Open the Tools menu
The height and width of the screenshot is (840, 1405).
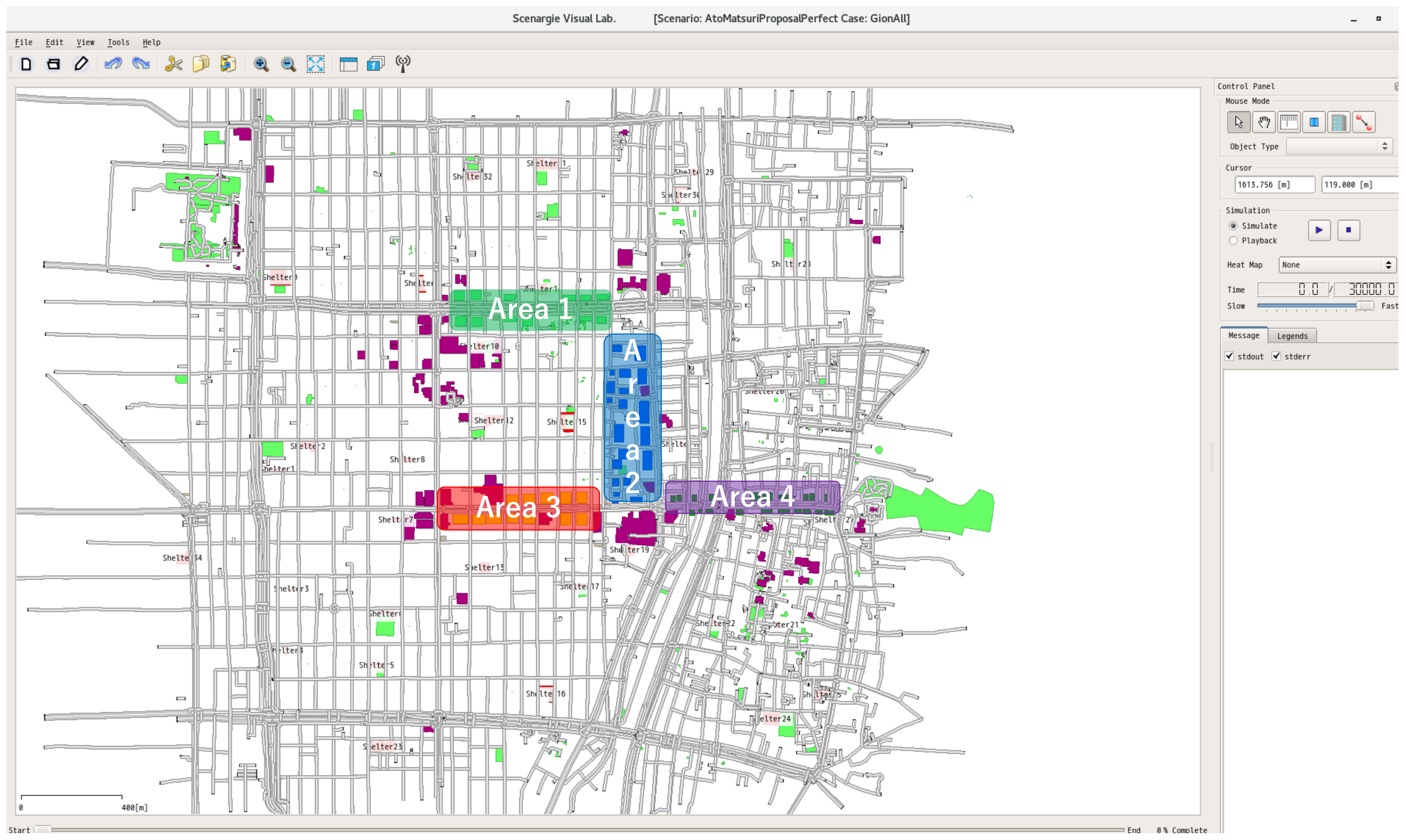pyautogui.click(x=118, y=42)
